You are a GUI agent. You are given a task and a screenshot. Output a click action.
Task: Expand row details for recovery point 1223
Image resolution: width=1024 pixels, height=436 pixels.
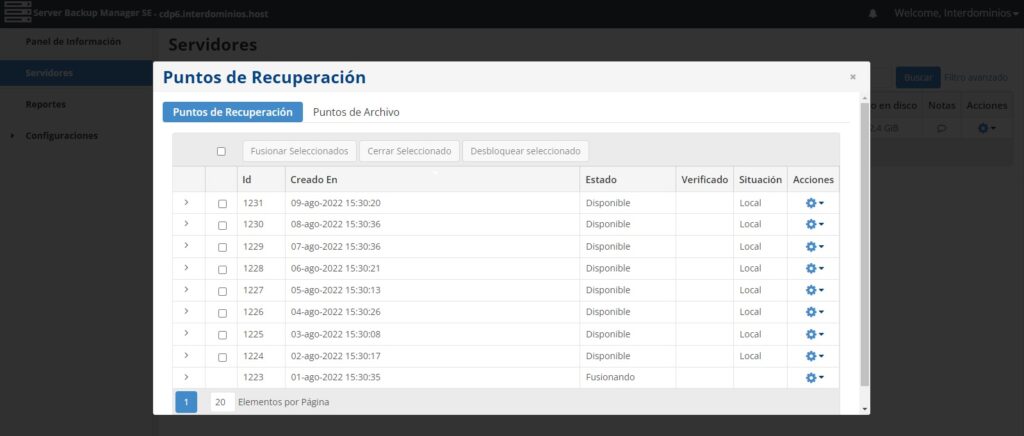tap(186, 377)
